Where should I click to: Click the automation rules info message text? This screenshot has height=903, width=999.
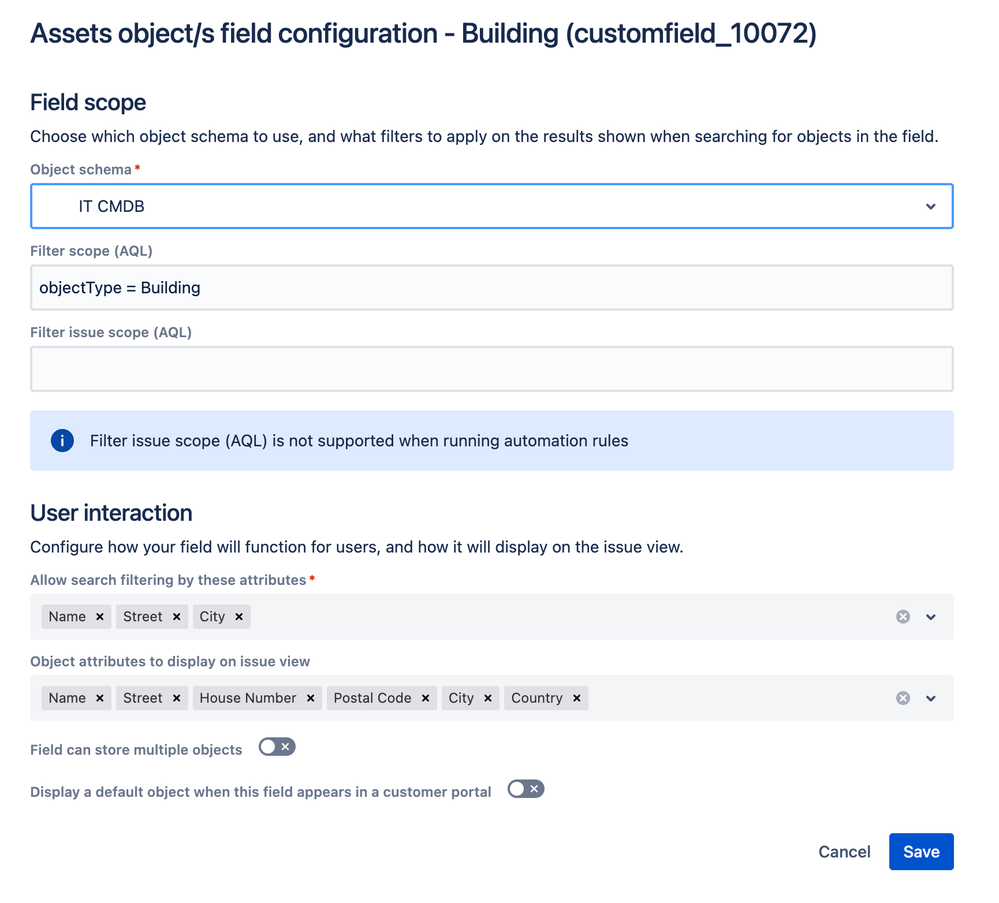tap(359, 441)
